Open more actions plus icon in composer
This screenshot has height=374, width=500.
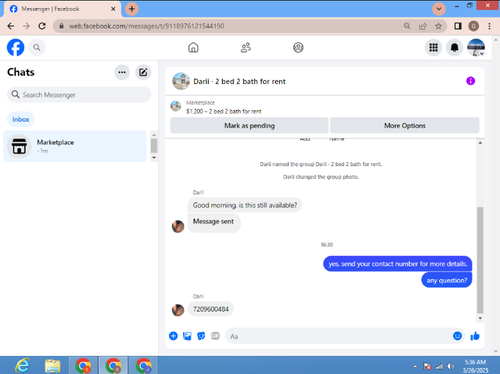pos(173,336)
